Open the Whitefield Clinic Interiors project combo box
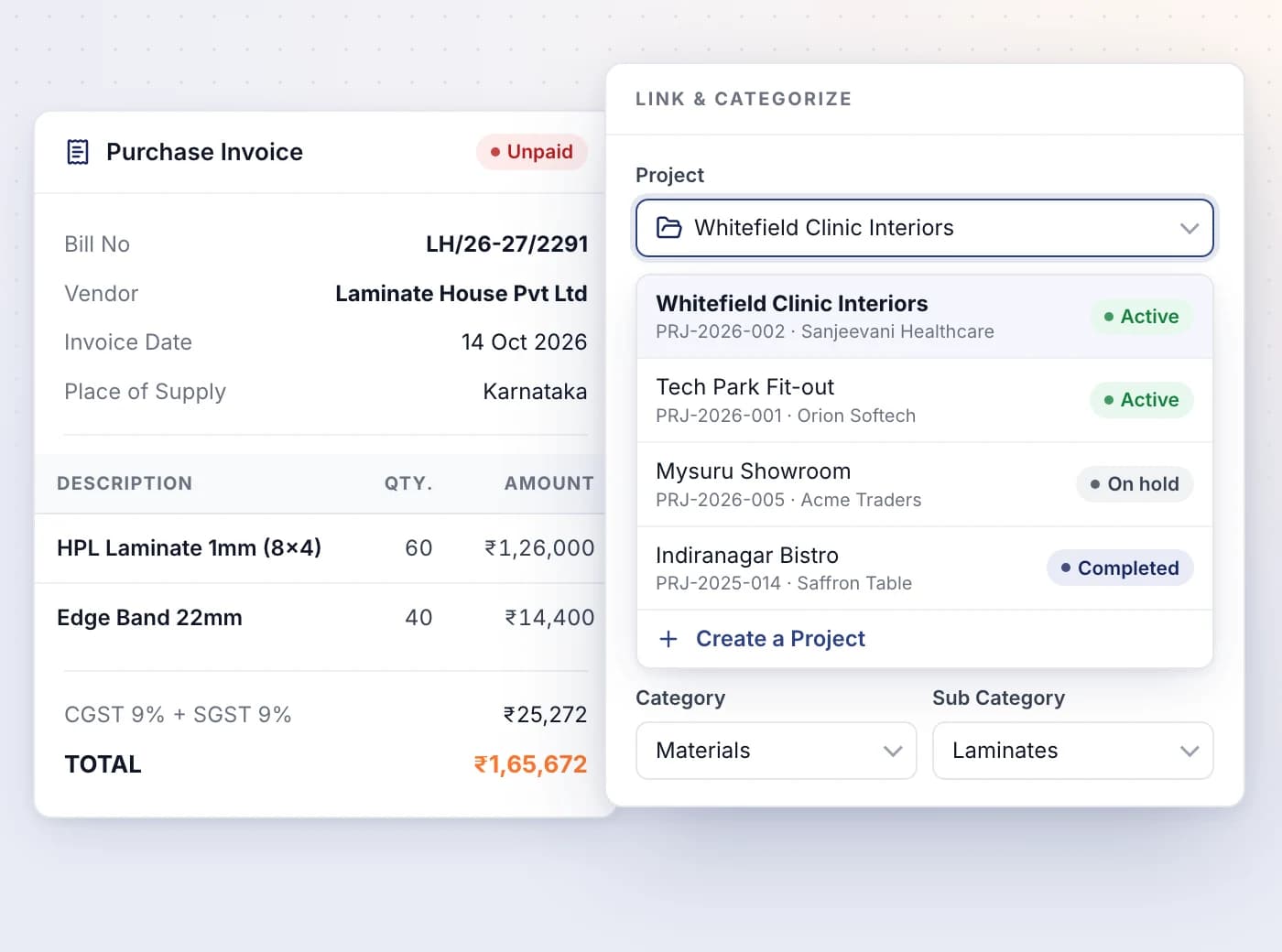Viewport: 1282px width, 952px height. click(x=925, y=228)
